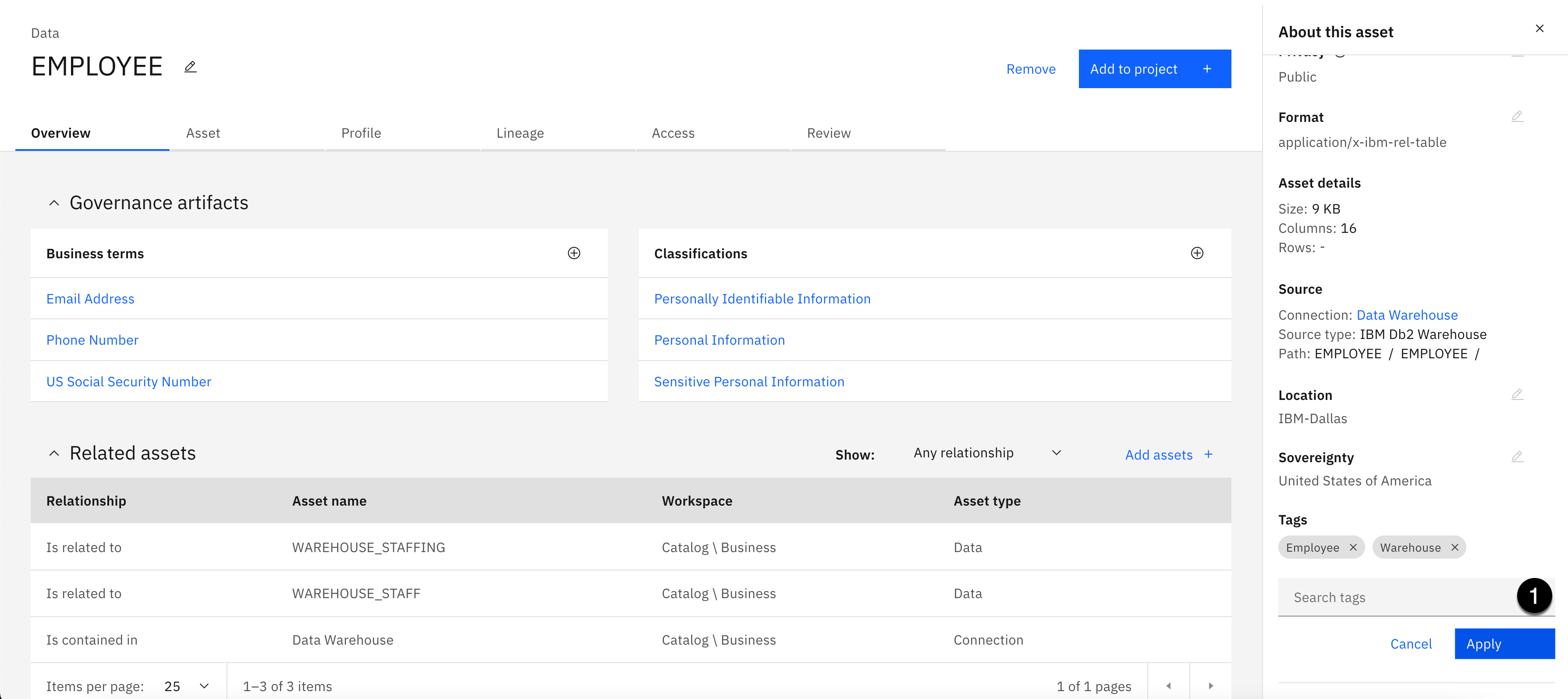Edit the Format field pencil icon
The image size is (1568, 699).
pyautogui.click(x=1517, y=116)
